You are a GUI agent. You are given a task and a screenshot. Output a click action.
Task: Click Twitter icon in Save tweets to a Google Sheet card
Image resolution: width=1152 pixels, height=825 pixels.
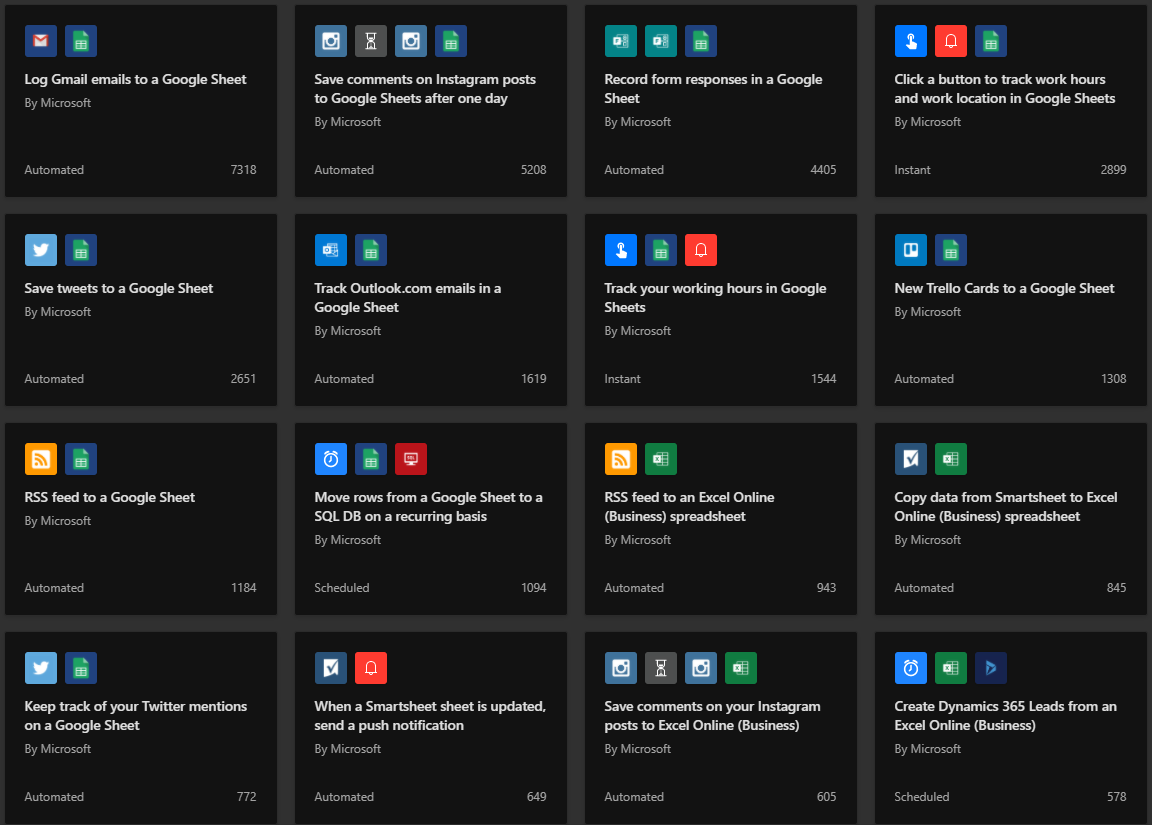[40, 250]
